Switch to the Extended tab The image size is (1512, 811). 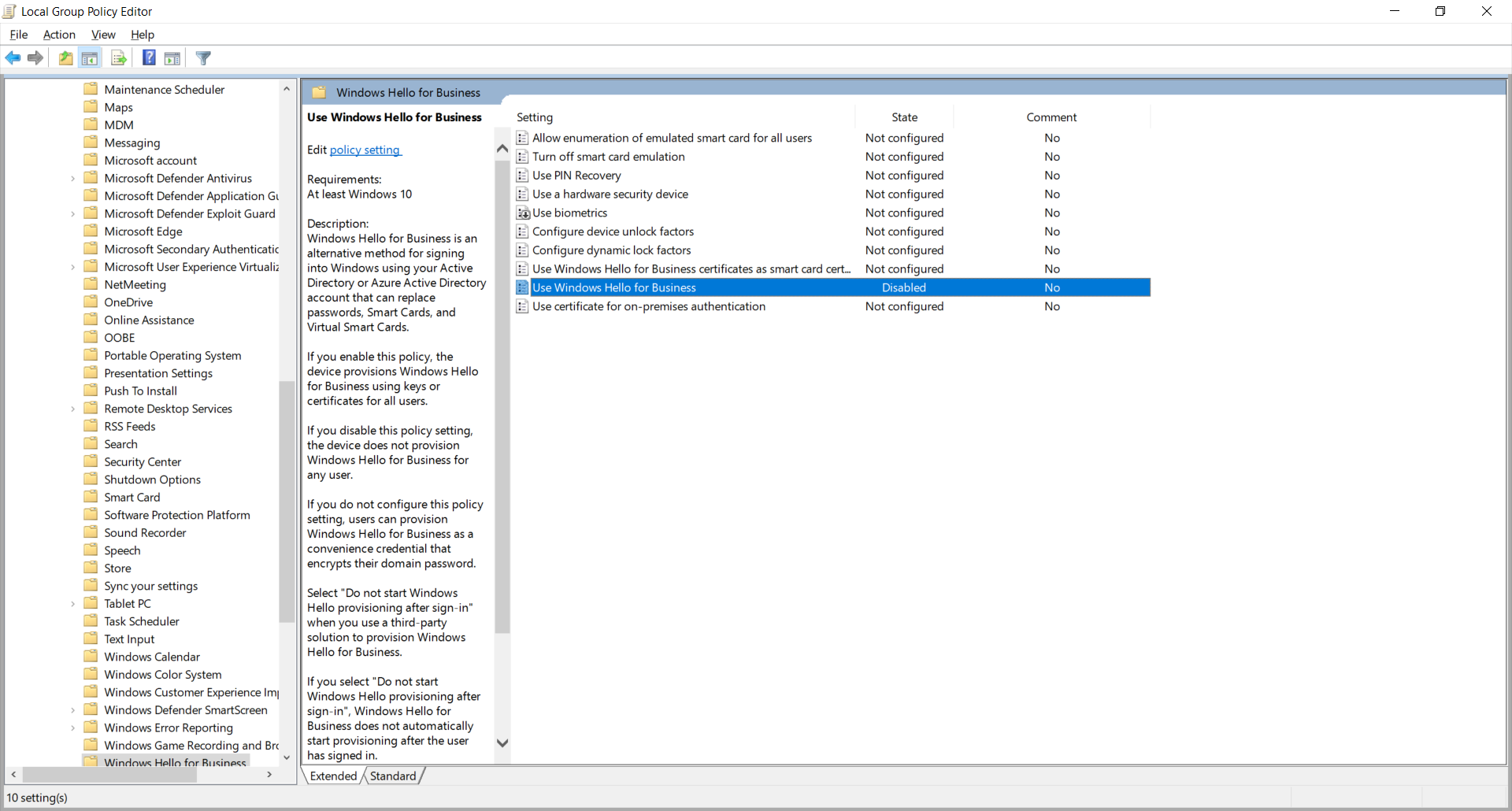(x=333, y=776)
